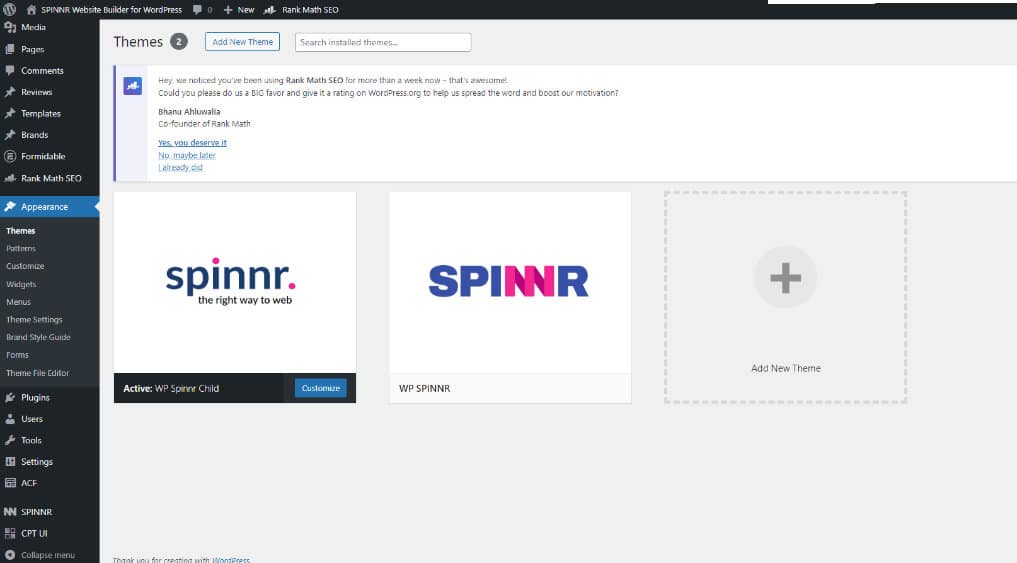Open Users via its person icon
Viewport: 1017px width, 563px height.
click(10, 419)
